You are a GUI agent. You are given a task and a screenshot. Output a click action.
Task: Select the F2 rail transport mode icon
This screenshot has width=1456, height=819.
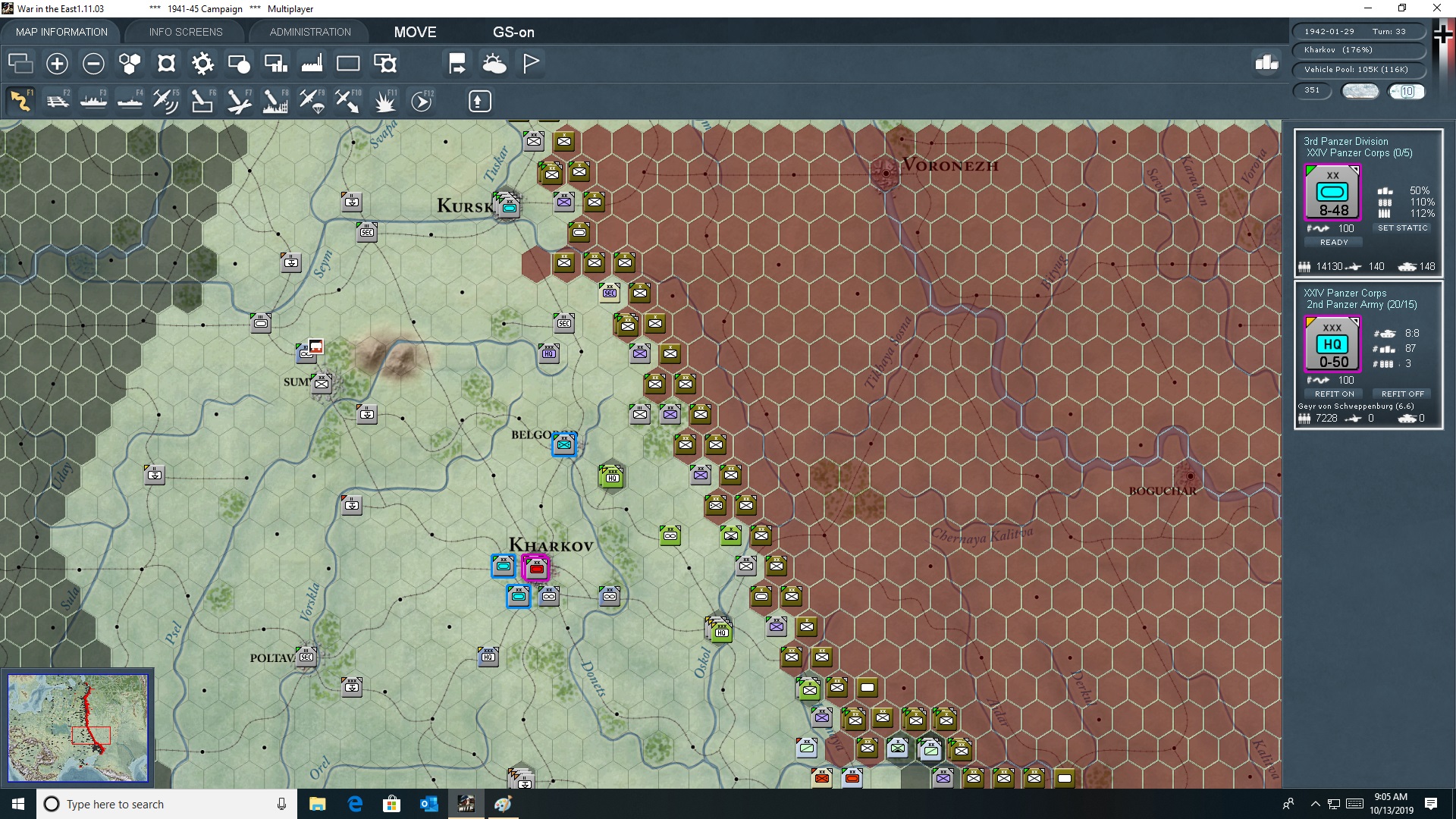[x=58, y=101]
